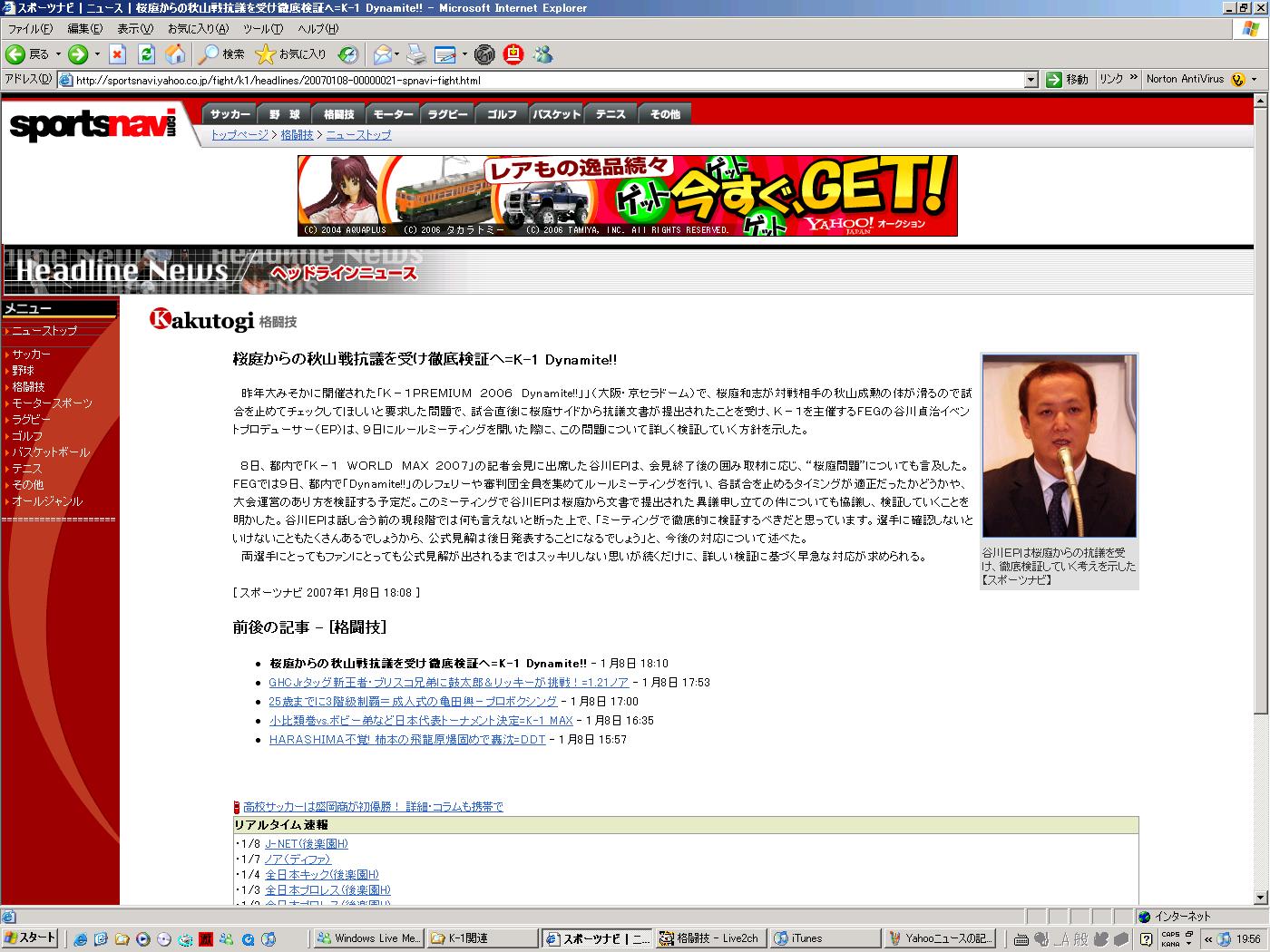
Task: Open the mail button dropdown arrow
Action: (397, 54)
